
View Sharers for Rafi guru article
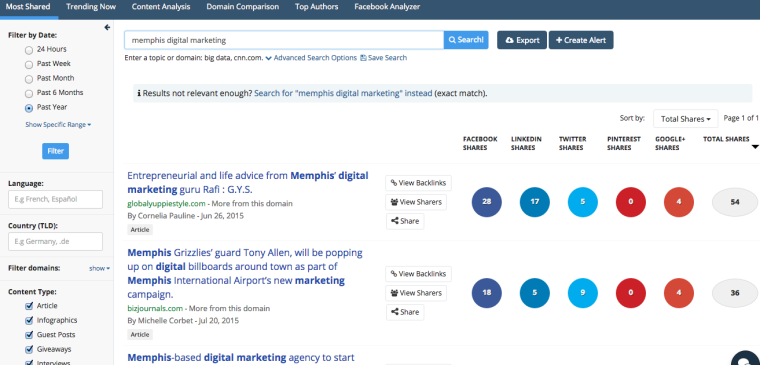click(416, 202)
